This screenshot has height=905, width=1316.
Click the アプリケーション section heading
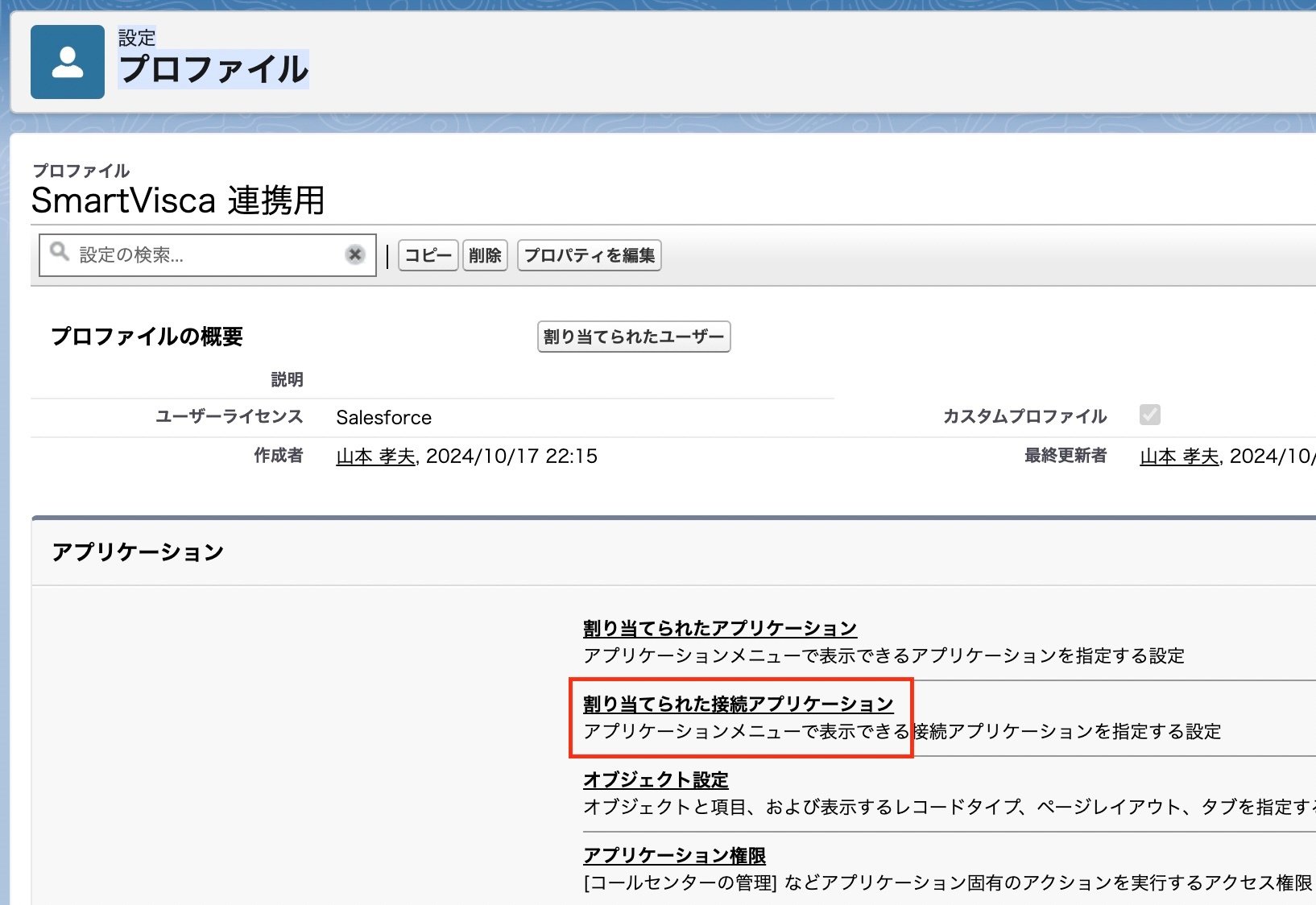138,552
